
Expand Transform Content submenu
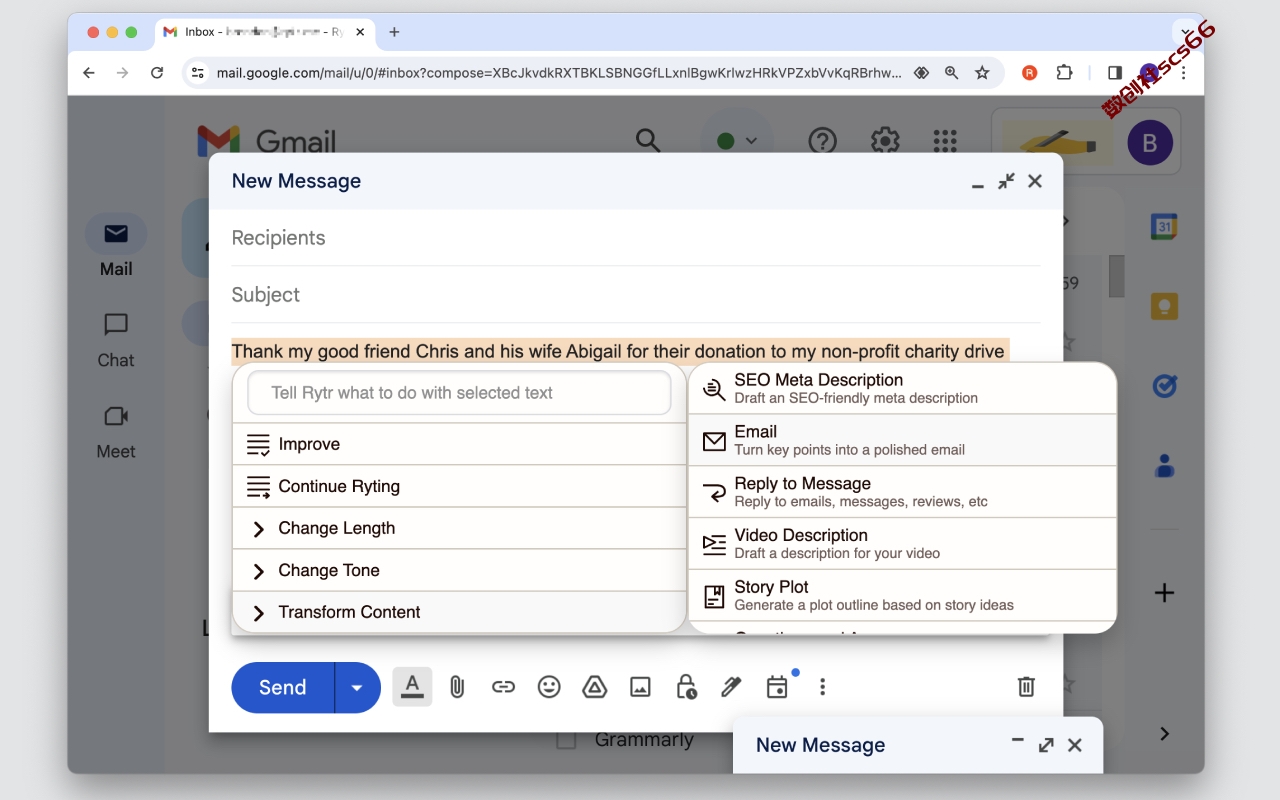[x=459, y=612]
